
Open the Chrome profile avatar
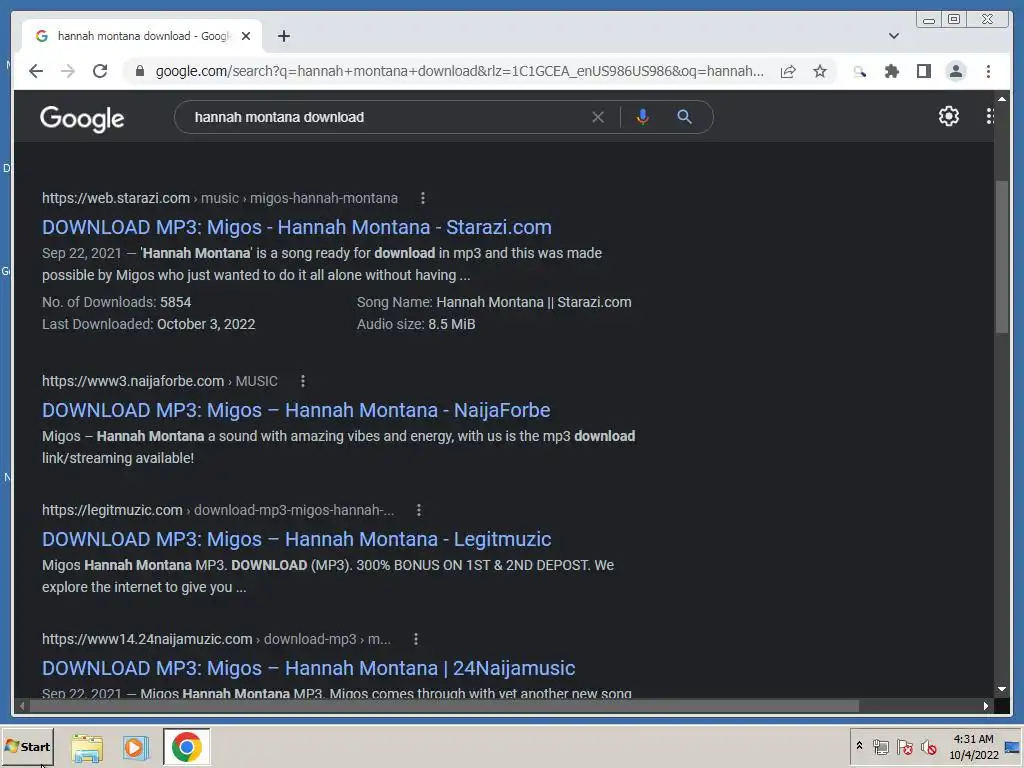point(956,71)
